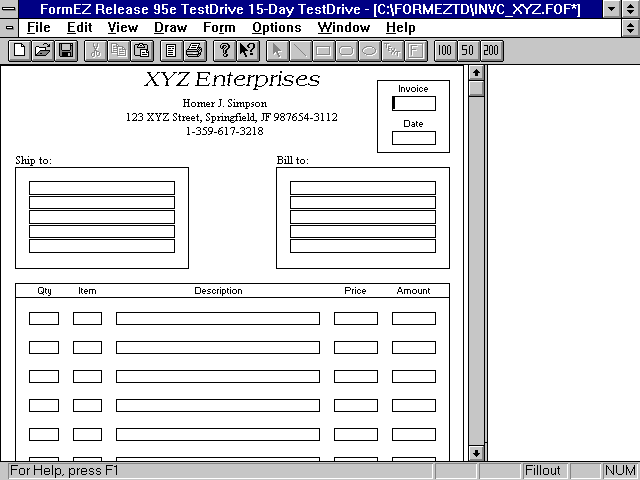
Task: Open the Options menu
Action: click(x=276, y=28)
